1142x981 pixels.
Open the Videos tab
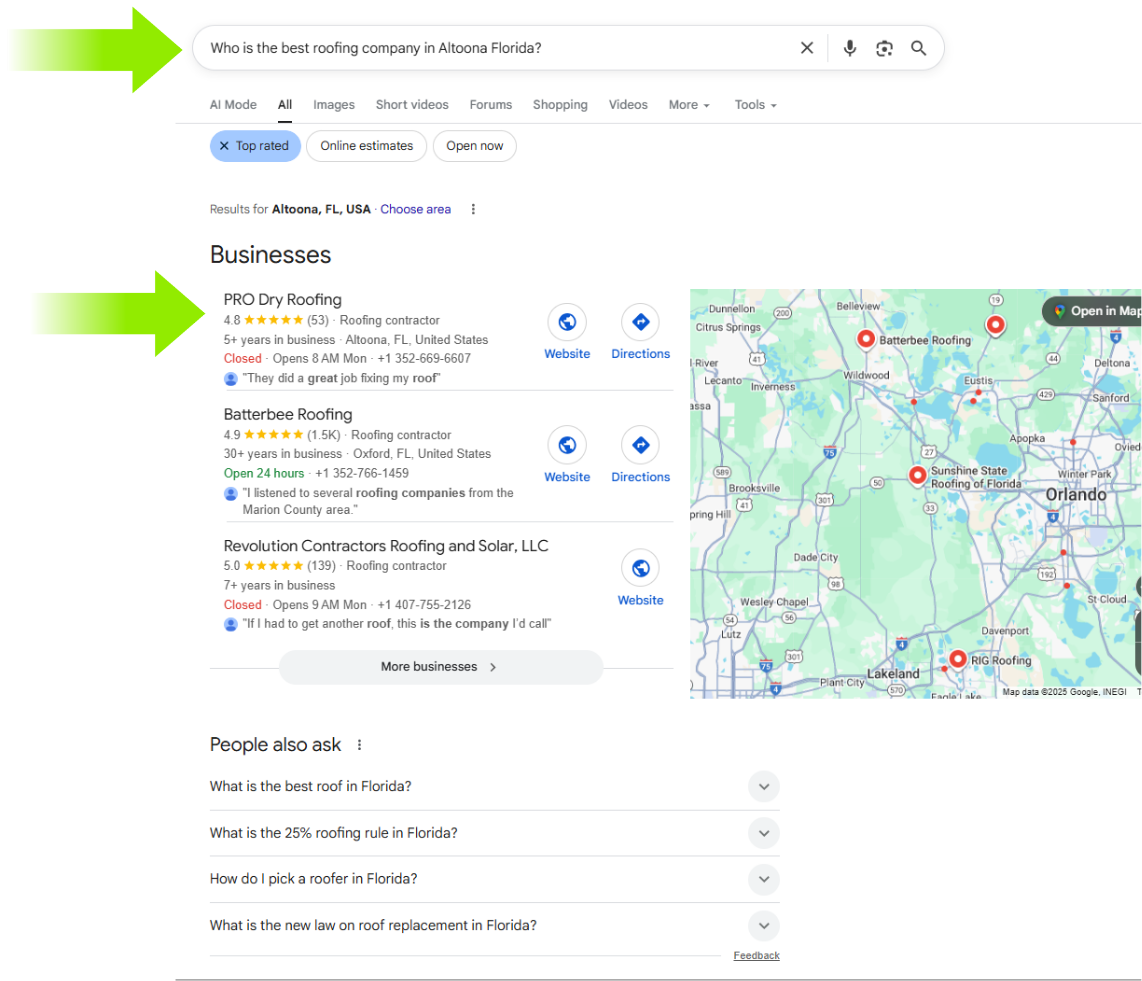(x=628, y=105)
